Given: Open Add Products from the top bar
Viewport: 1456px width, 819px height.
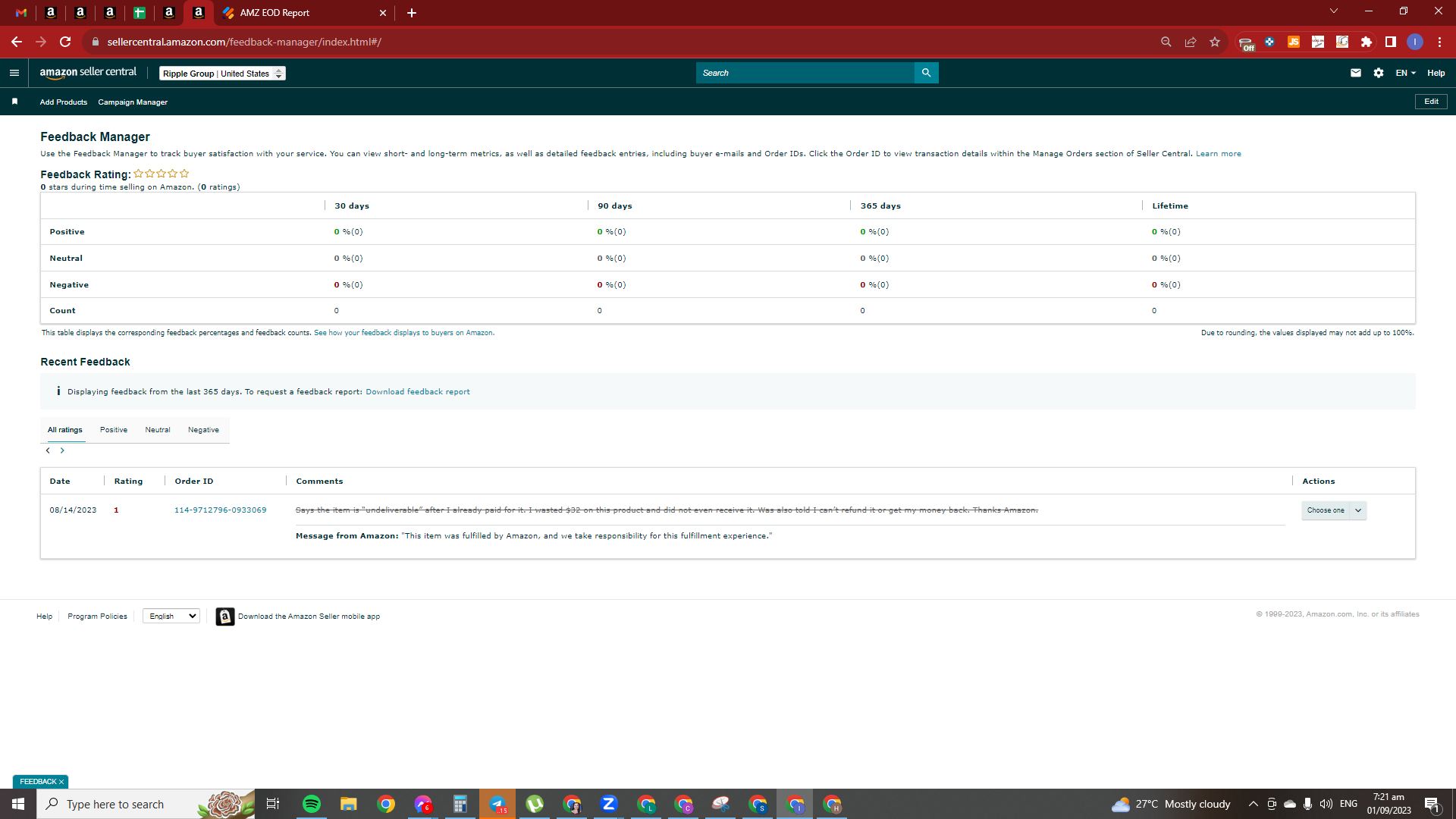Looking at the screenshot, I should (64, 102).
